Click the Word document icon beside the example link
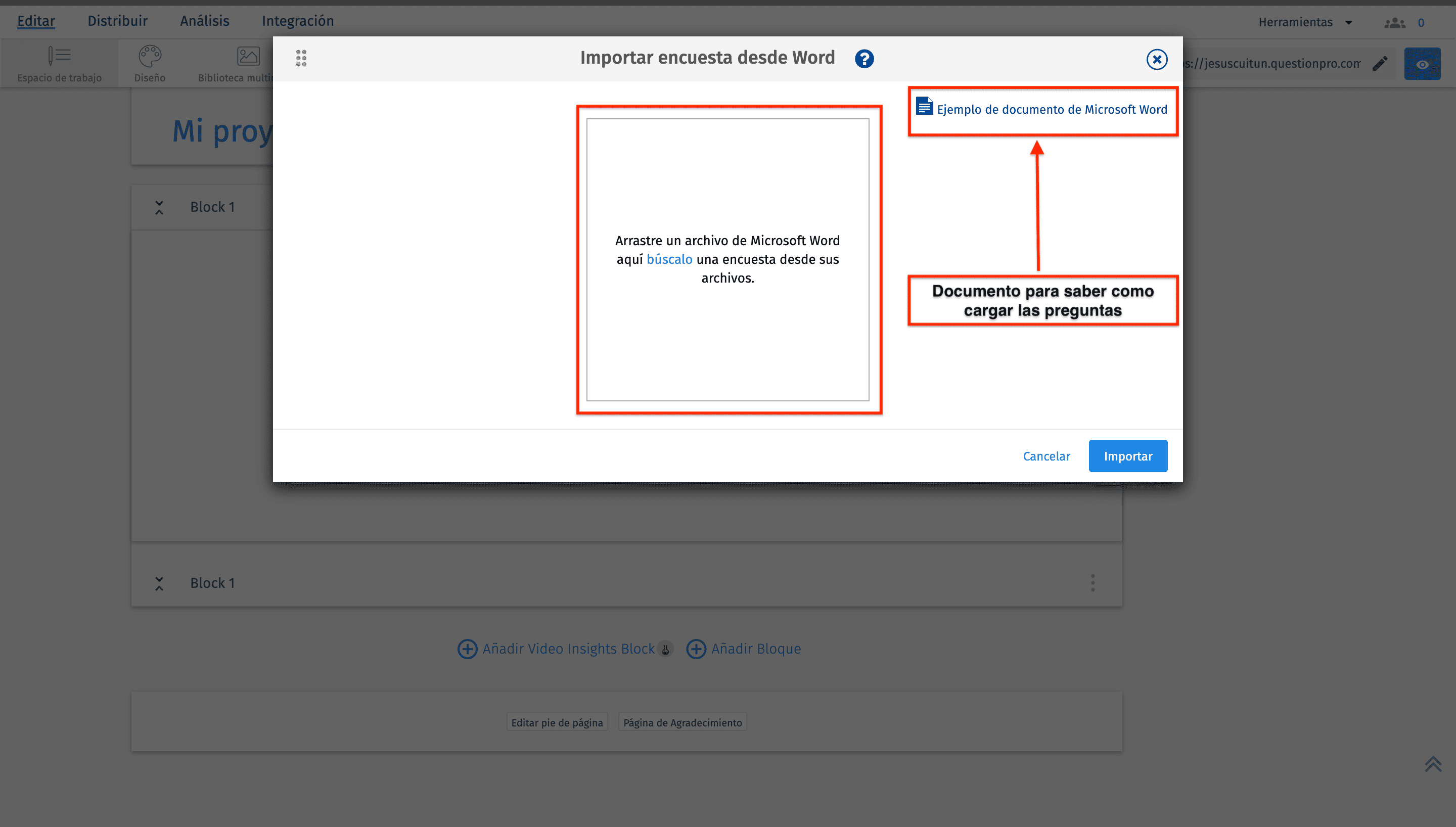The height and width of the screenshot is (827, 1456). click(x=925, y=106)
